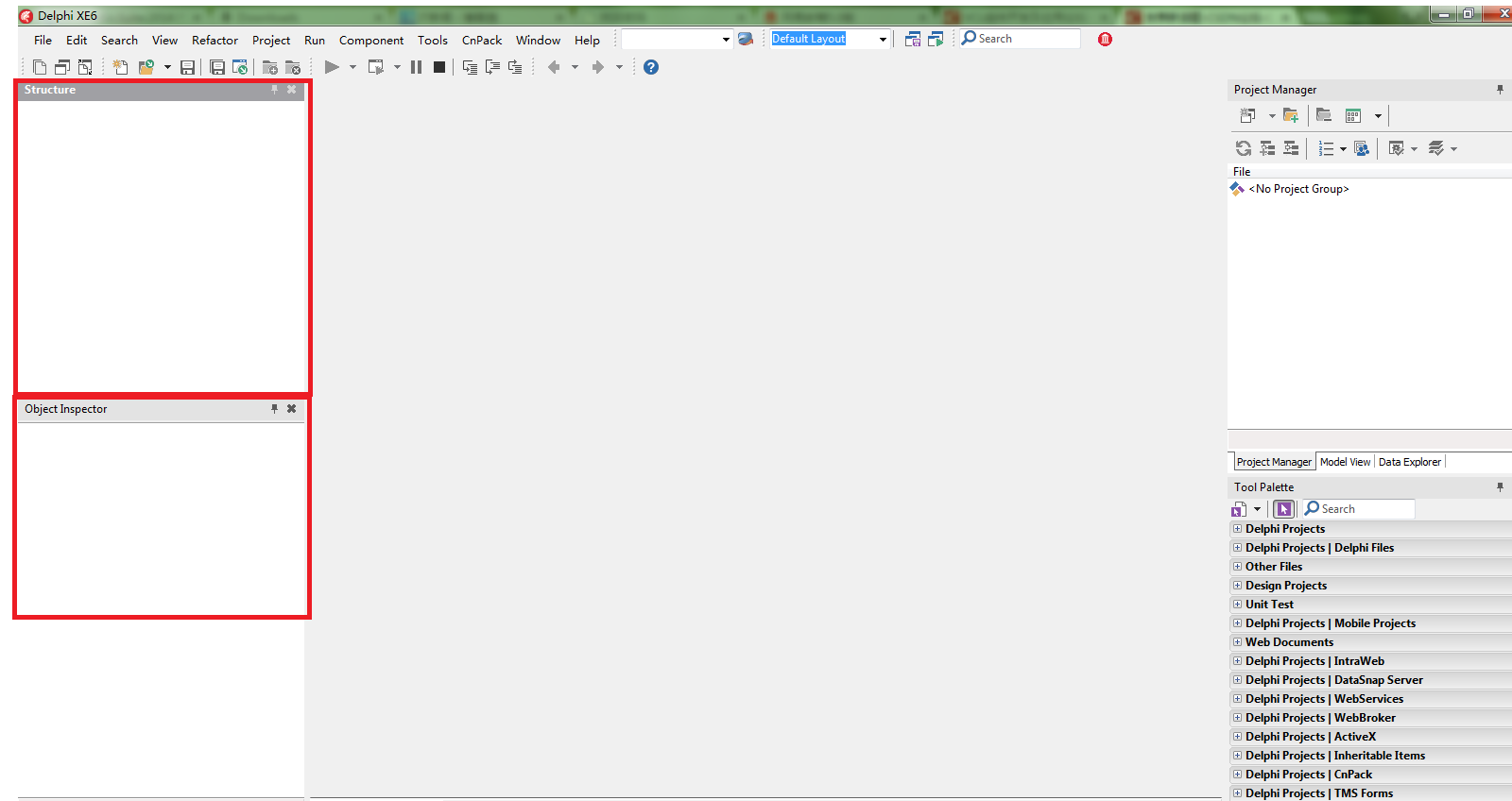Viewport: 1512px width, 801px height.
Task: Click the Project Manager Add New Project icon
Action: 1247,115
